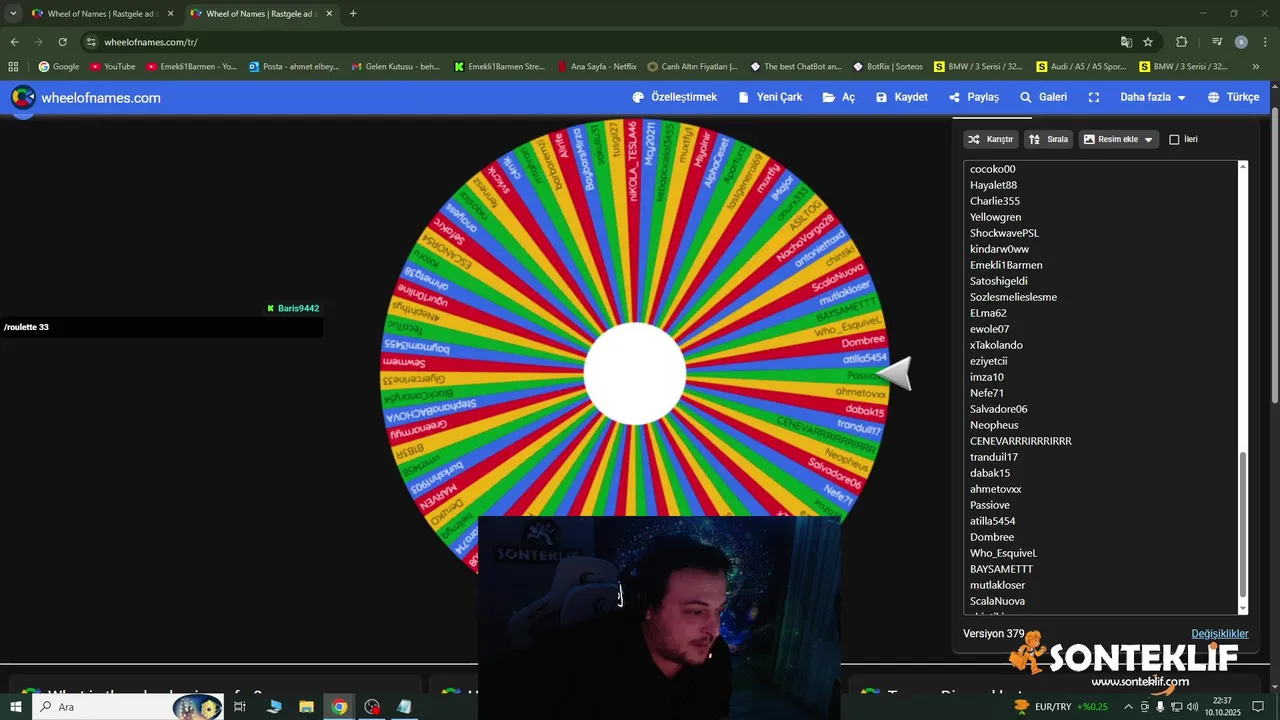Open a saved wheel with Aç
Screen dimensions: 1280x720
pyautogui.click(x=839, y=97)
